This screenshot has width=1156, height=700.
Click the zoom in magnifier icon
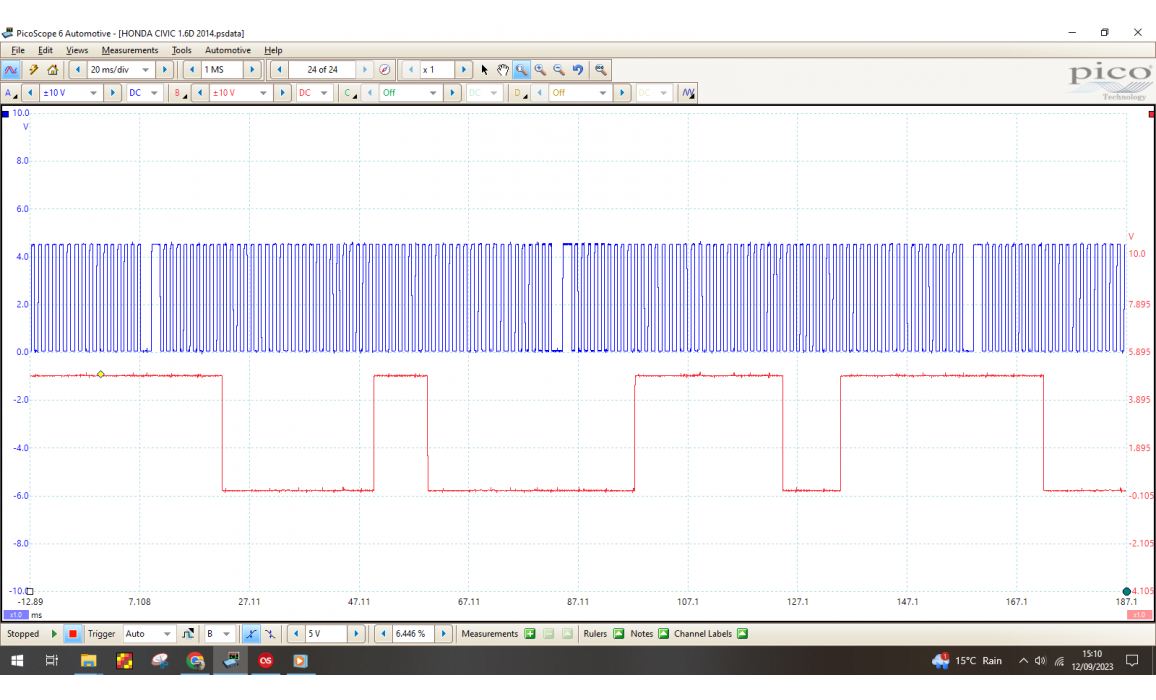point(540,70)
